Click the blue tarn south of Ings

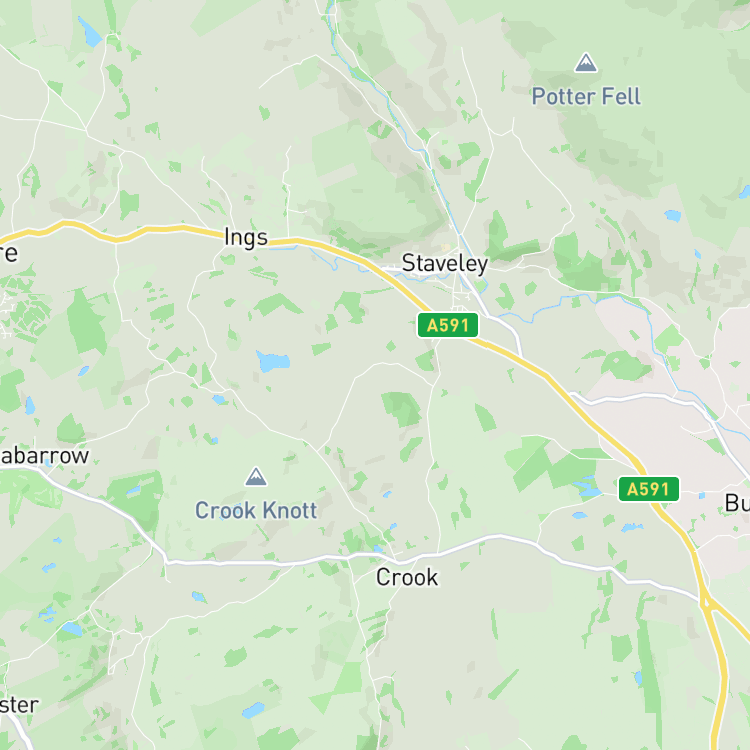point(273,361)
